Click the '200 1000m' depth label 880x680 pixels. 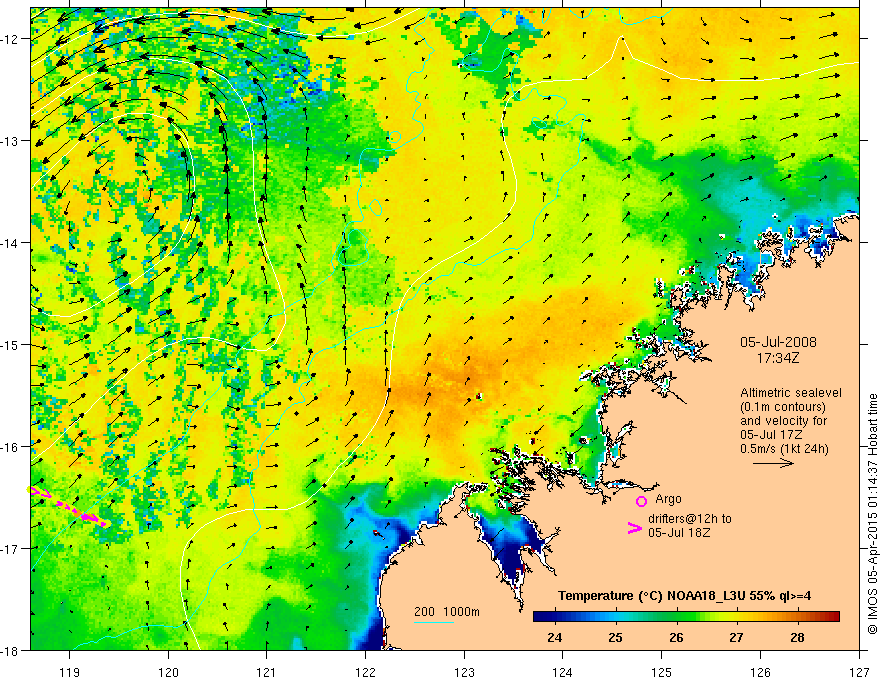point(447,612)
